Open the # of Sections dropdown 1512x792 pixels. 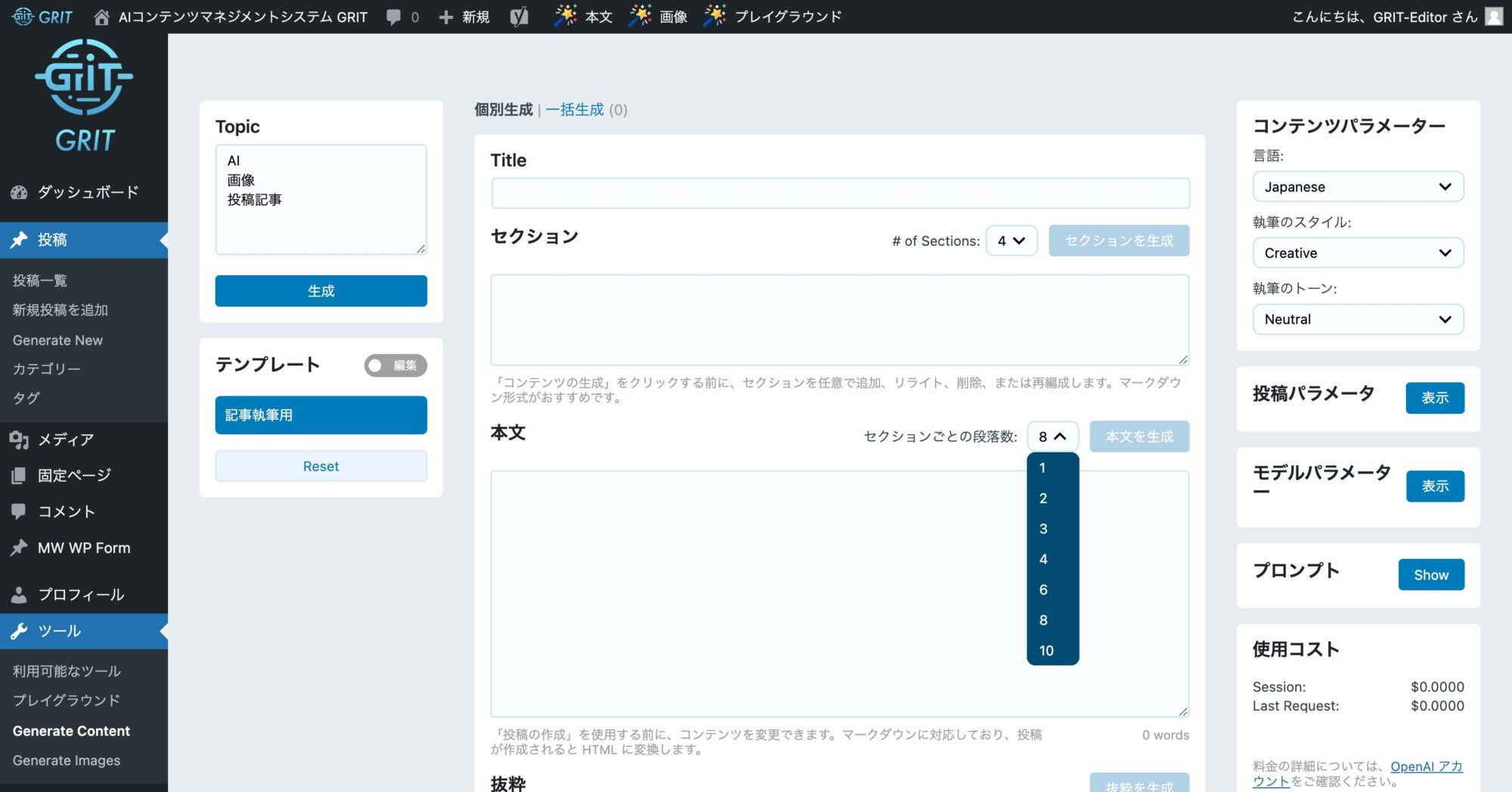click(x=1011, y=241)
